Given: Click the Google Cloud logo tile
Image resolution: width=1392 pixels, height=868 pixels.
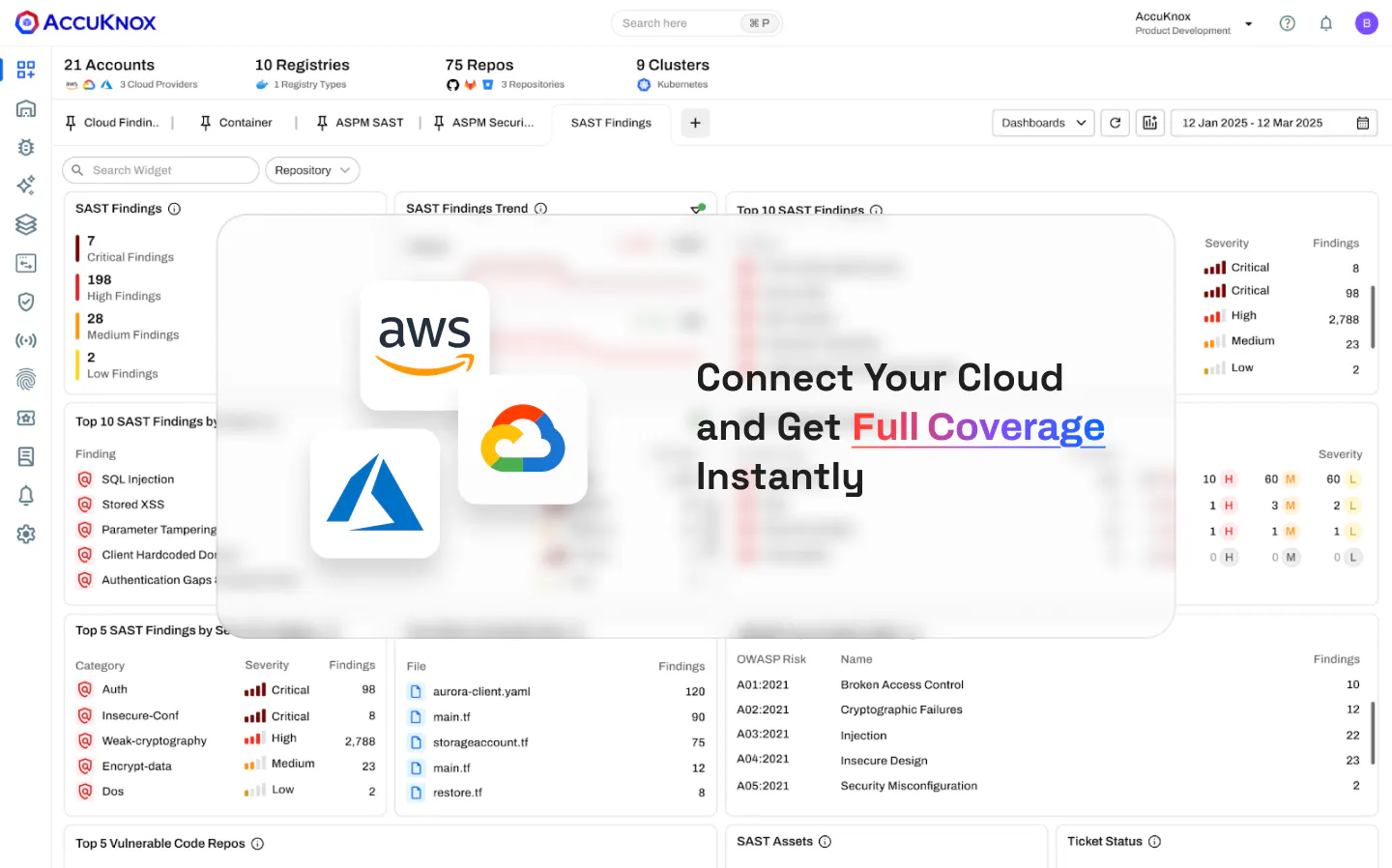Looking at the screenshot, I should pyautogui.click(x=523, y=439).
